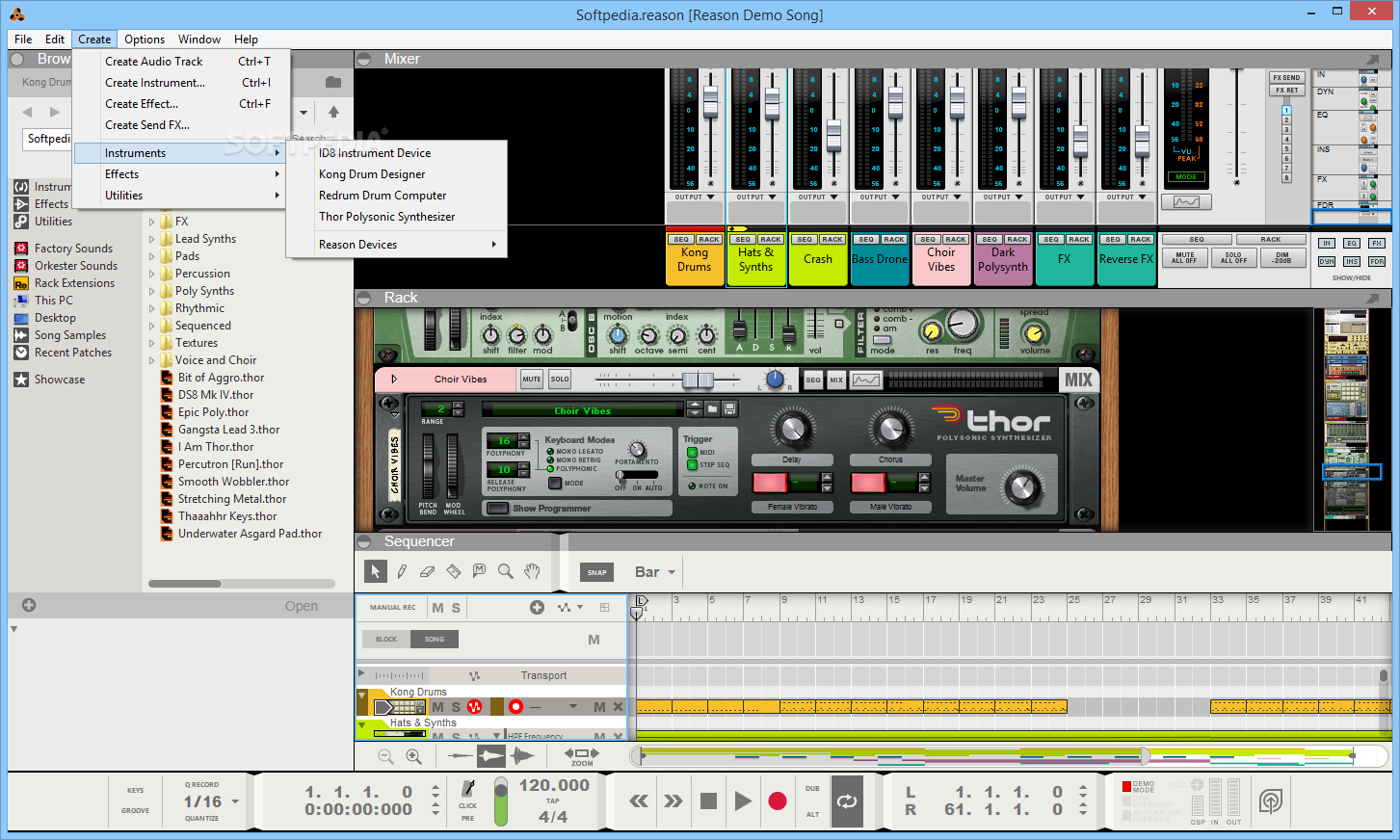Toggle MANUAL REC button

pos(393,607)
